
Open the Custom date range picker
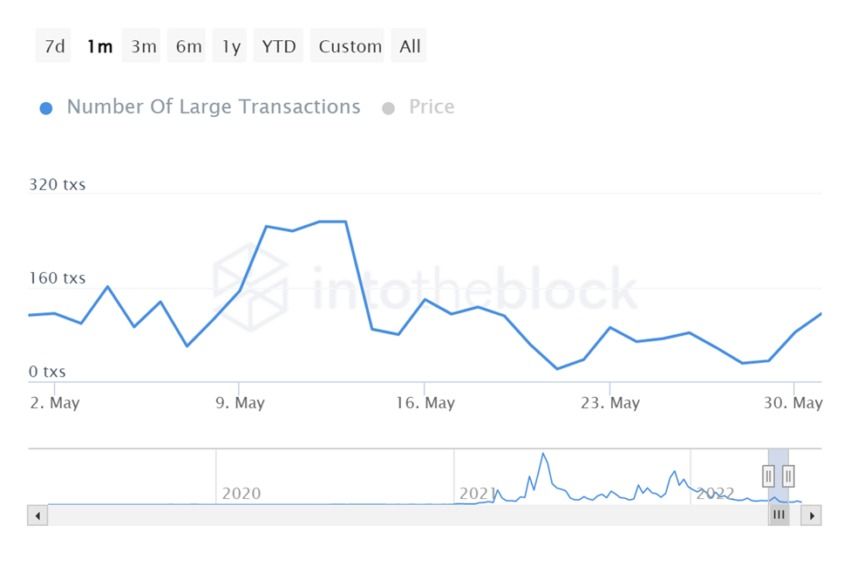[350, 46]
